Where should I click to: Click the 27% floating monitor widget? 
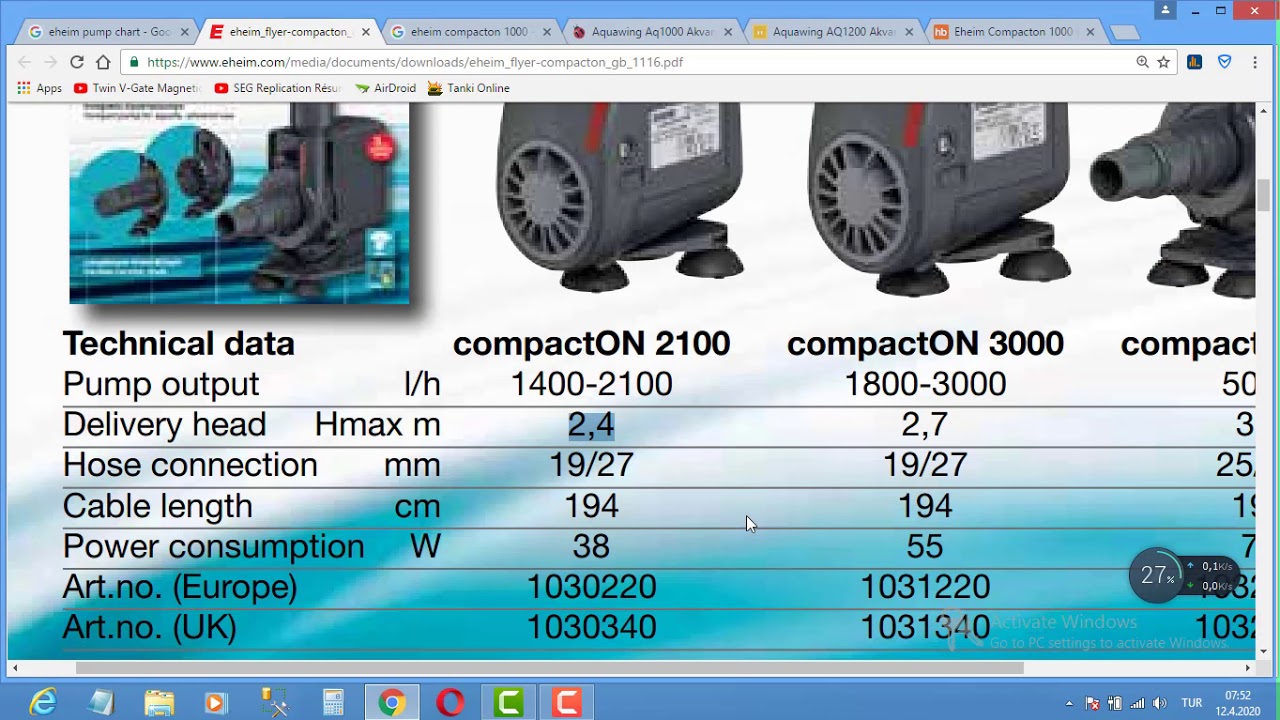point(1157,575)
